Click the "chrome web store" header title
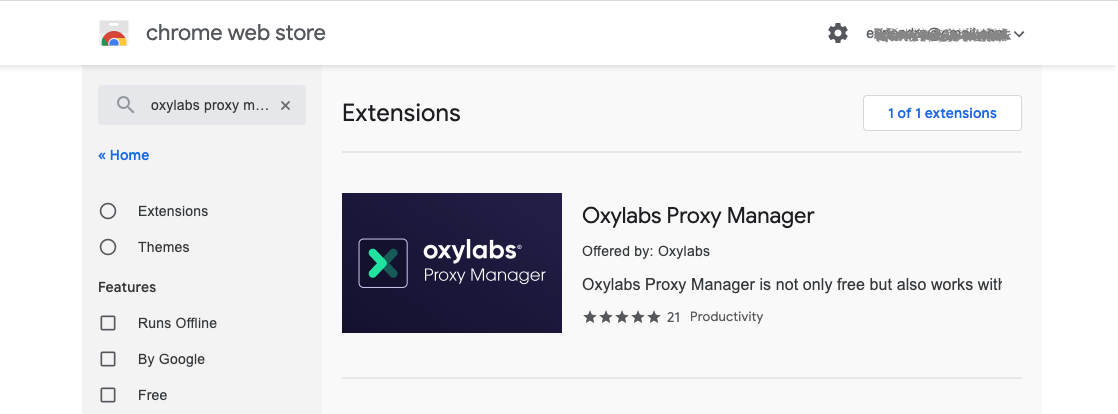The image size is (1118, 414). [x=235, y=33]
